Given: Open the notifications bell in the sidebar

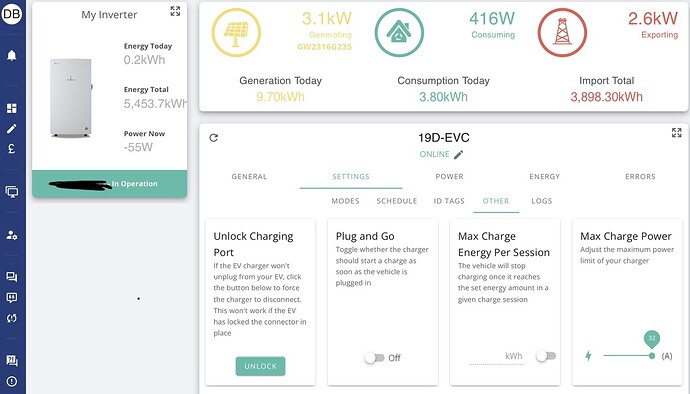Looking at the screenshot, I should tap(12, 55).
